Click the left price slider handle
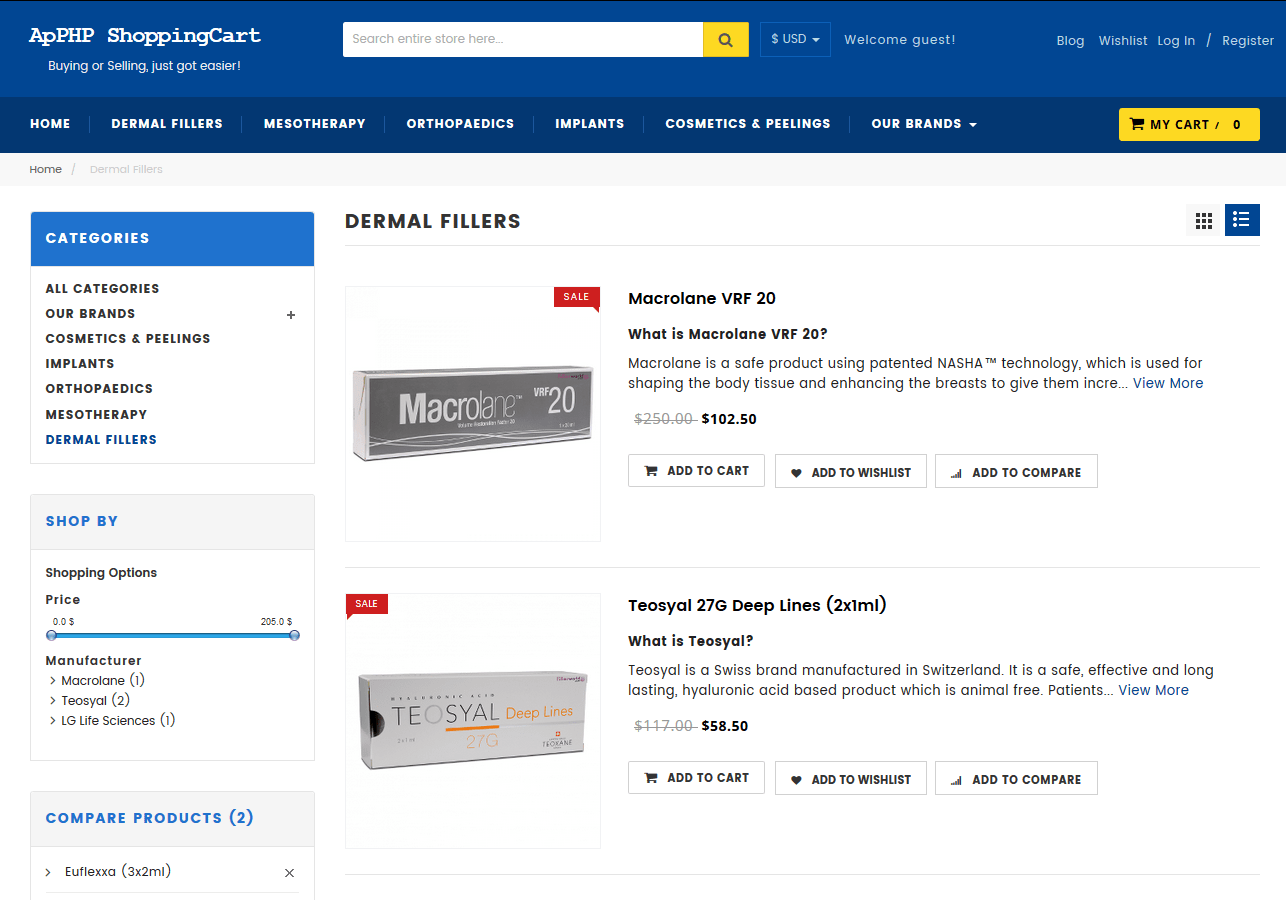 tap(52, 635)
